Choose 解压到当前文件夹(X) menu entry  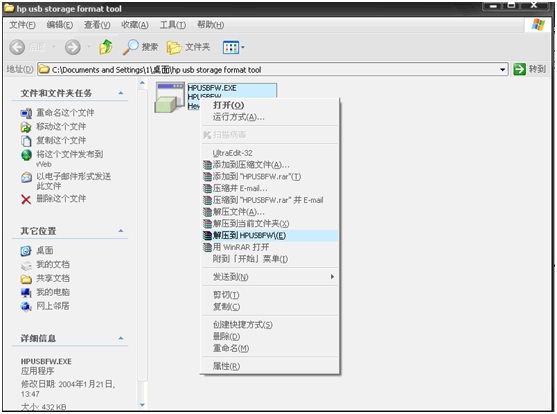click(x=270, y=224)
